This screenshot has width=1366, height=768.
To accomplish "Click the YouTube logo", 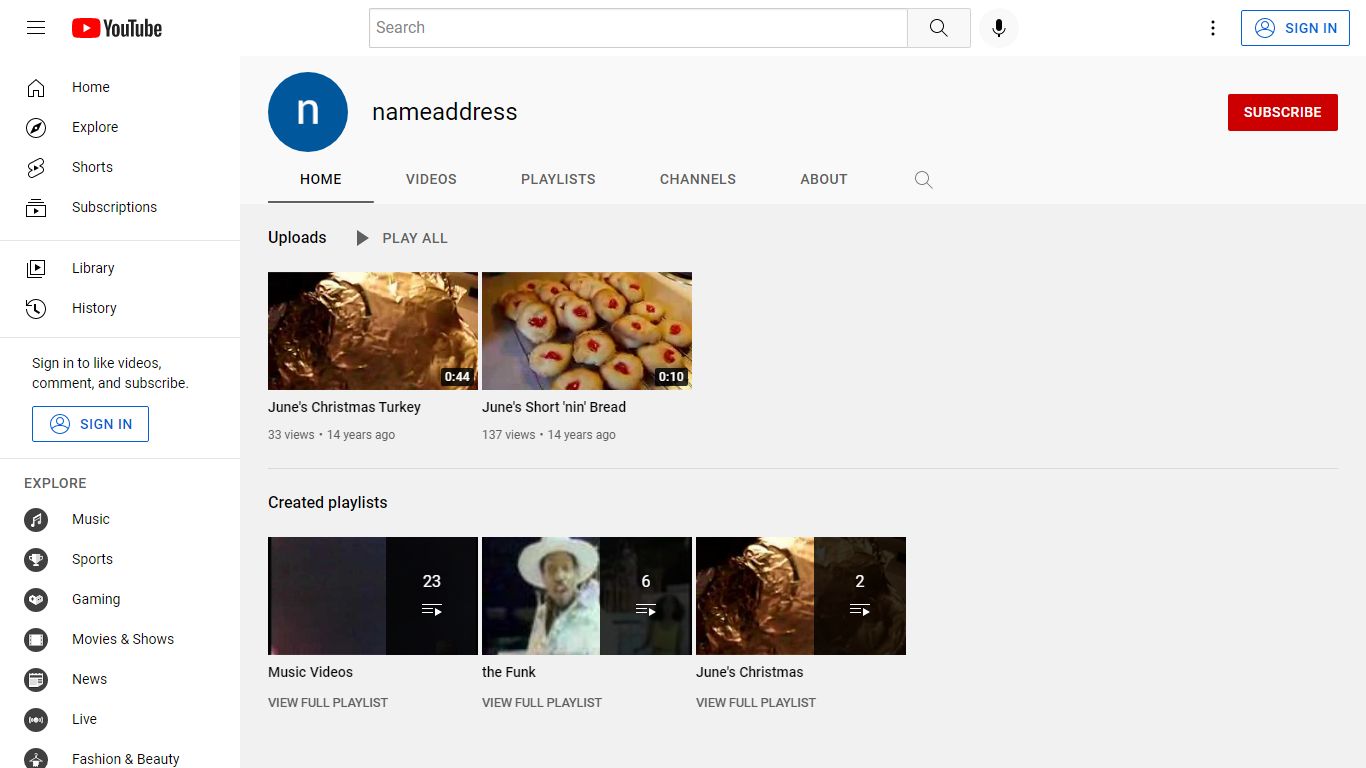I will point(117,28).
